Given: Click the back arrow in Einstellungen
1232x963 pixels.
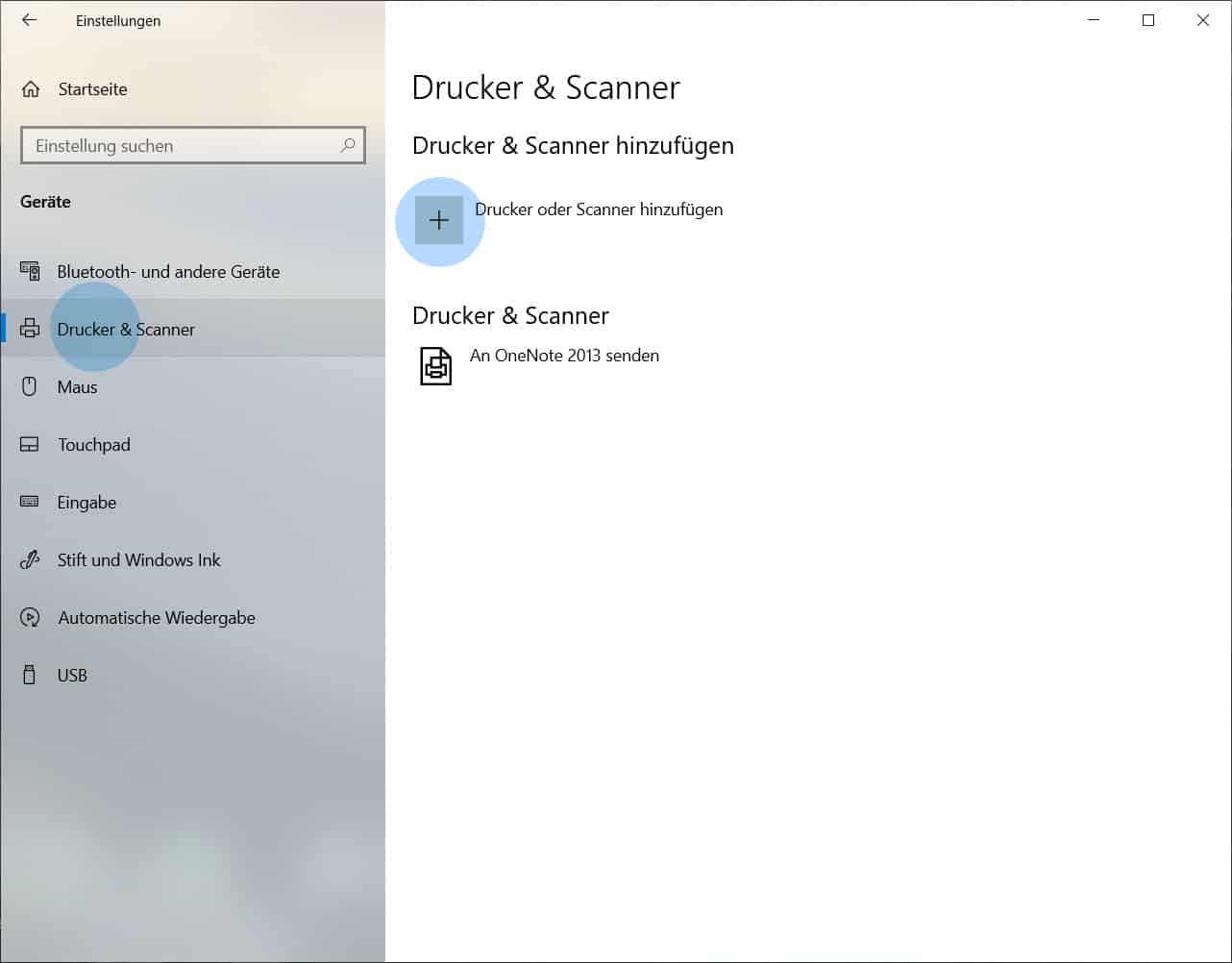Looking at the screenshot, I should (x=30, y=20).
